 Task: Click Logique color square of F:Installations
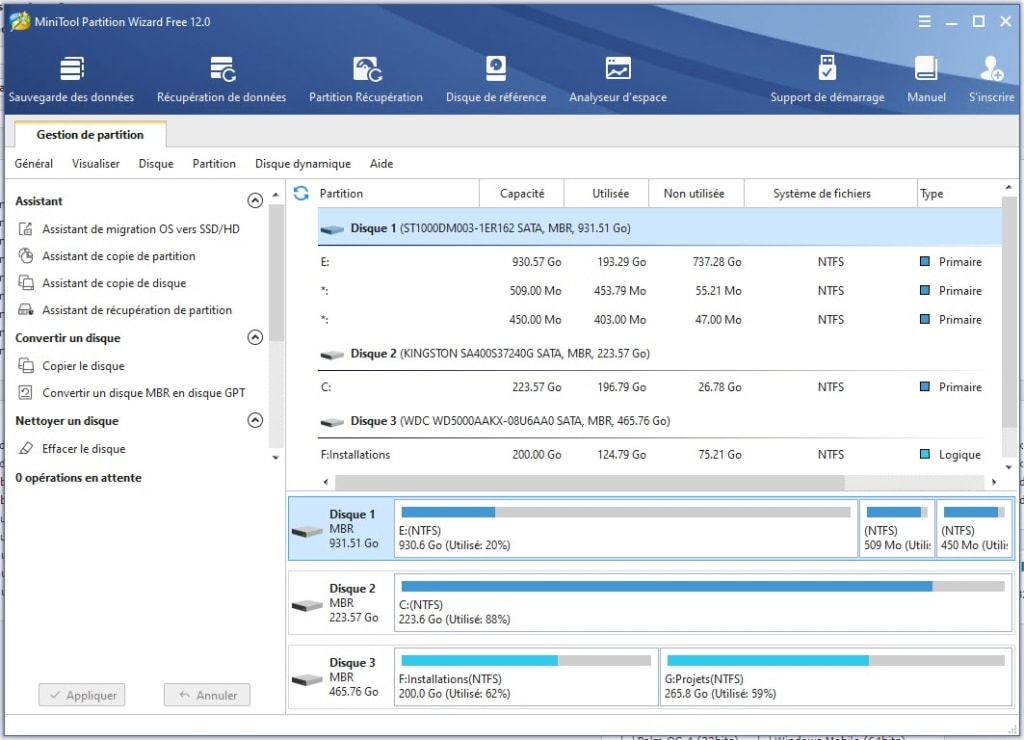pyautogui.click(x=925, y=454)
